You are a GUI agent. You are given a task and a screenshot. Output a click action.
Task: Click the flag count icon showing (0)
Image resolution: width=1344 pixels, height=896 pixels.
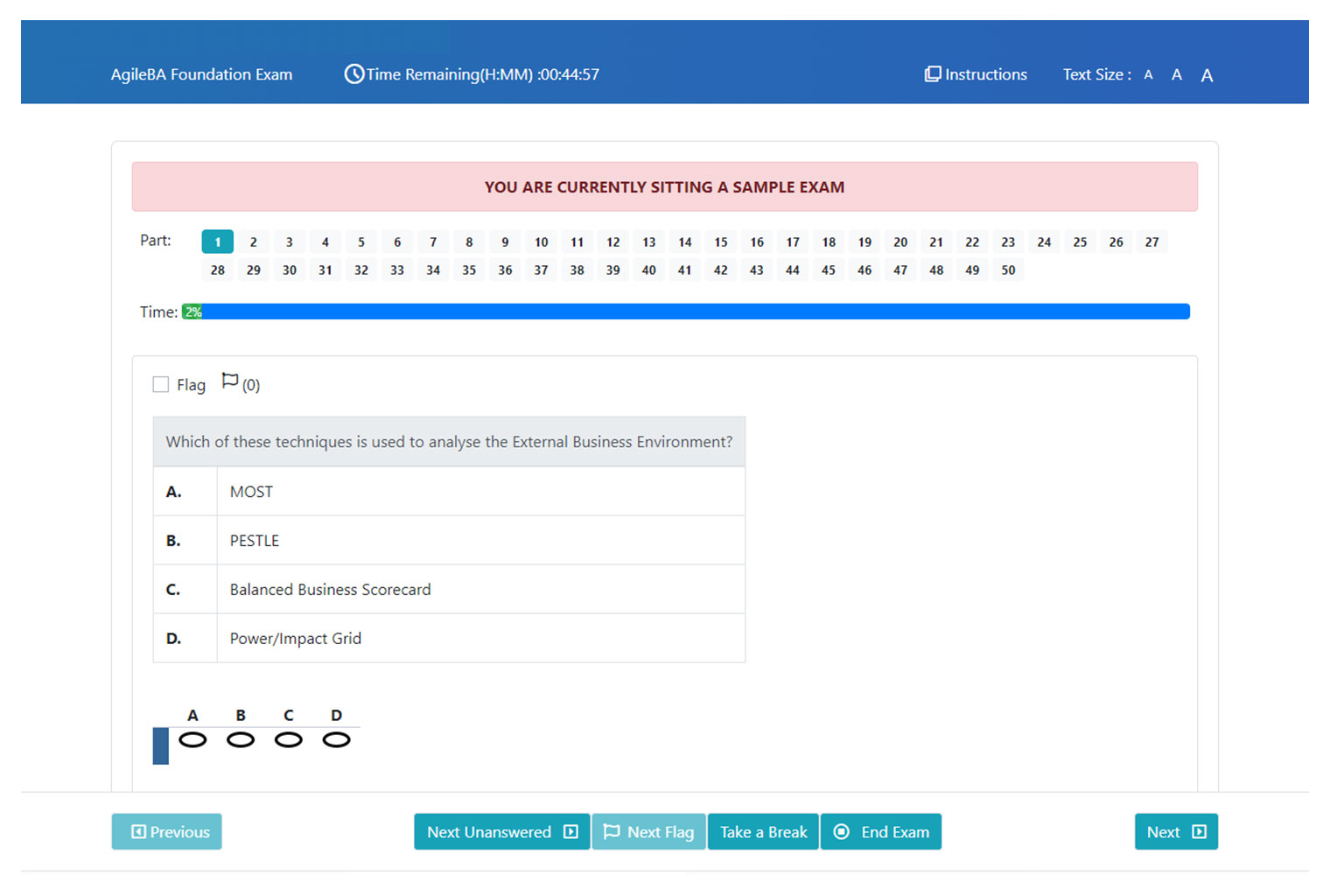230,381
